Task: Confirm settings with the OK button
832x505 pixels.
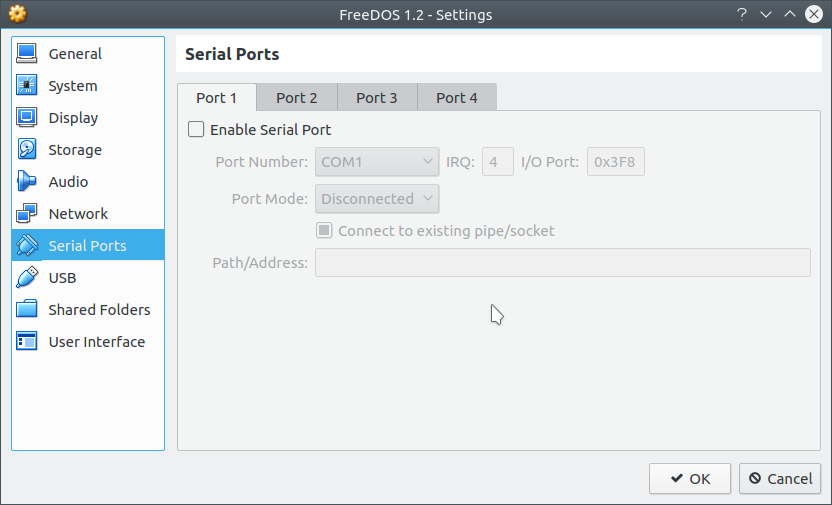Action: pos(690,478)
